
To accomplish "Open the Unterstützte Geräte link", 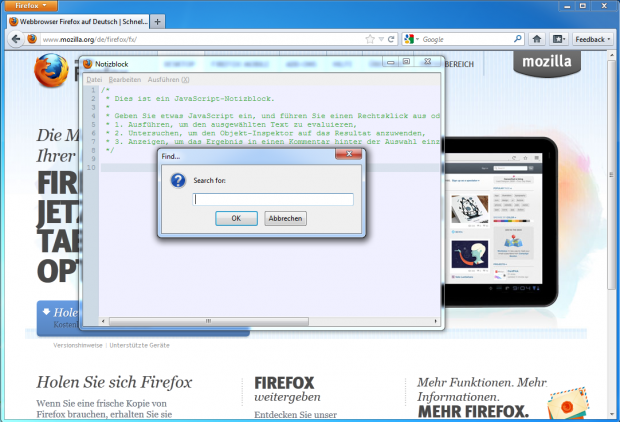I will click(140, 345).
